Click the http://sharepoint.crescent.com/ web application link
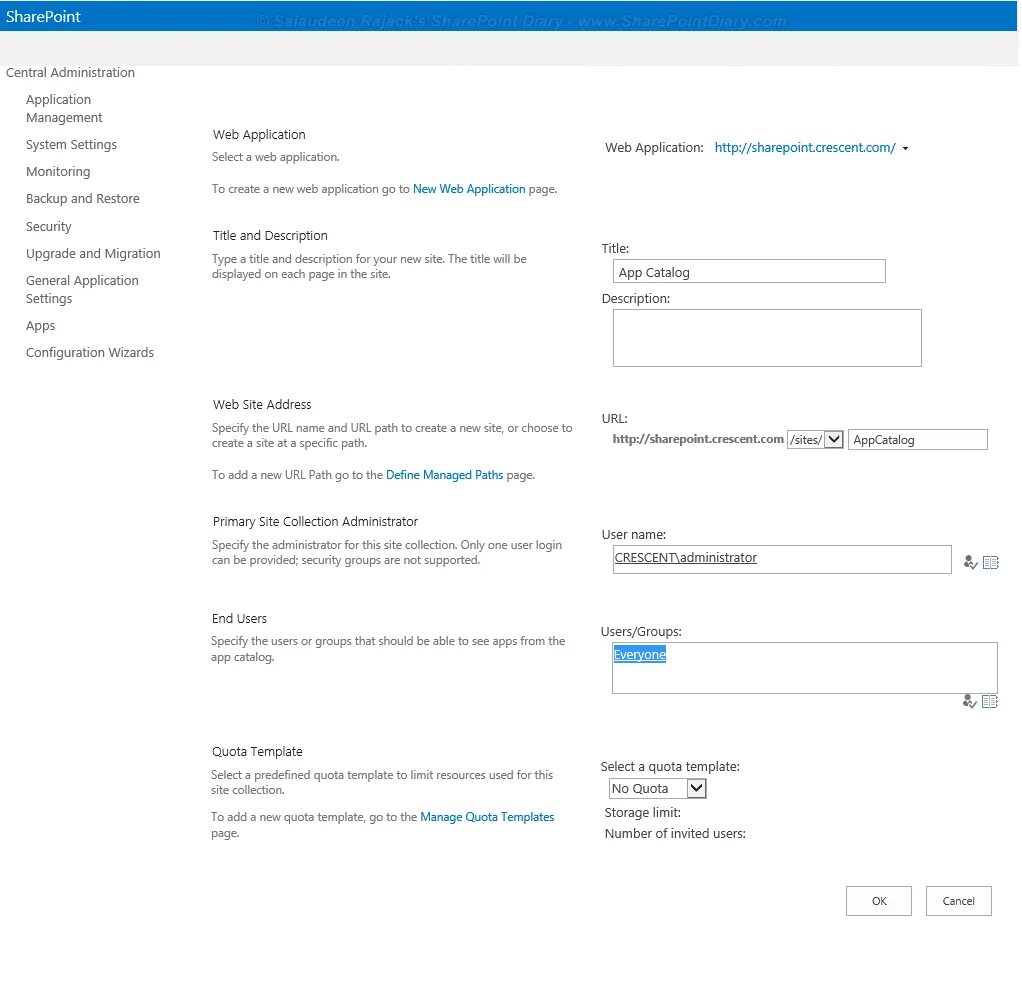 (805, 147)
